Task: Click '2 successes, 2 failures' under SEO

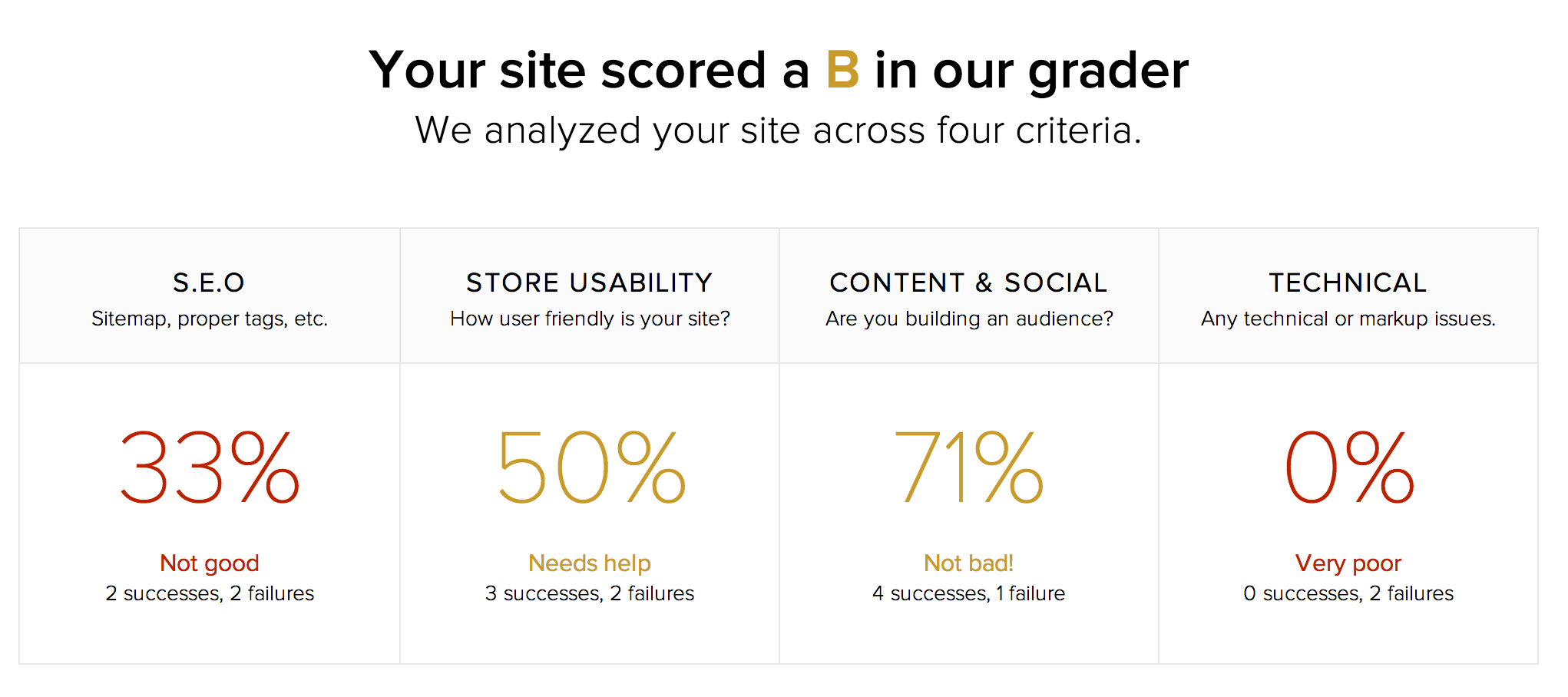Action: coord(210,593)
